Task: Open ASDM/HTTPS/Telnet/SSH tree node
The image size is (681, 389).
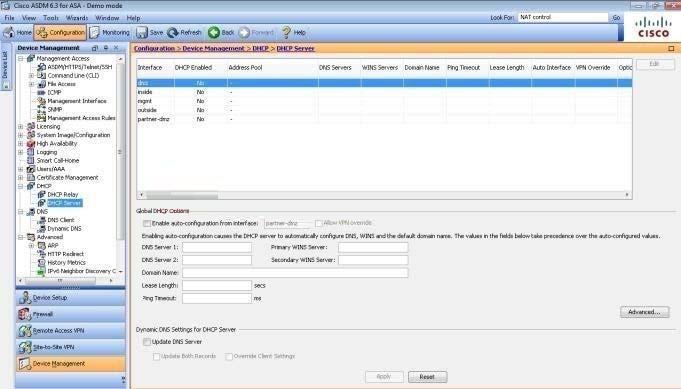Action: click(x=79, y=67)
